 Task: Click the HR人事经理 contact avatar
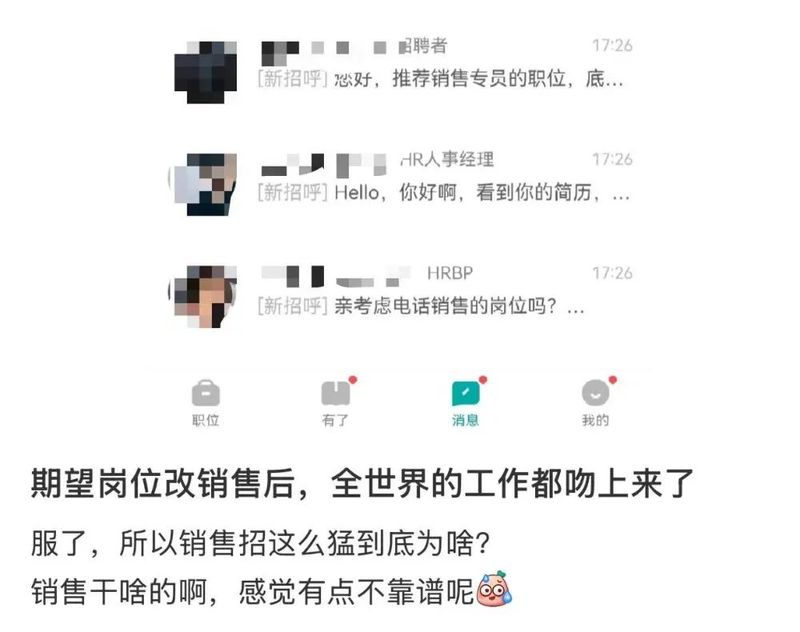(205, 185)
